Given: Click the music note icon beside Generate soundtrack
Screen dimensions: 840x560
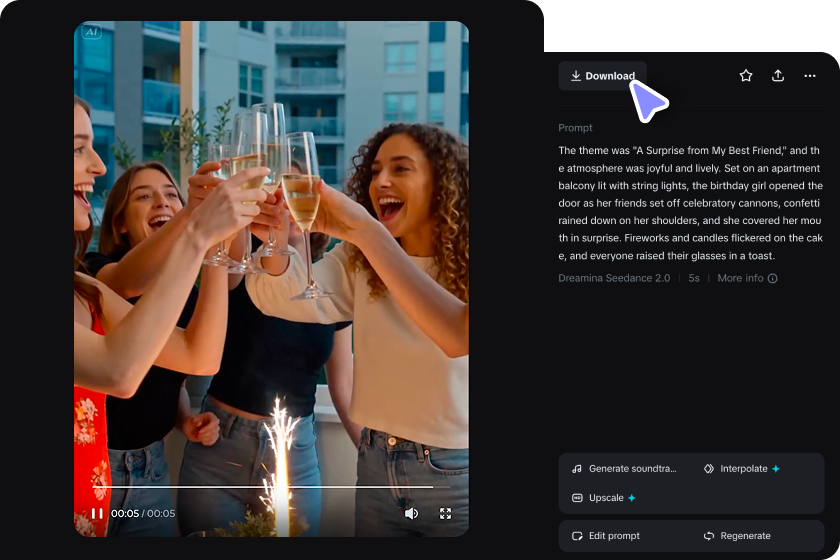Looking at the screenshot, I should coord(577,468).
